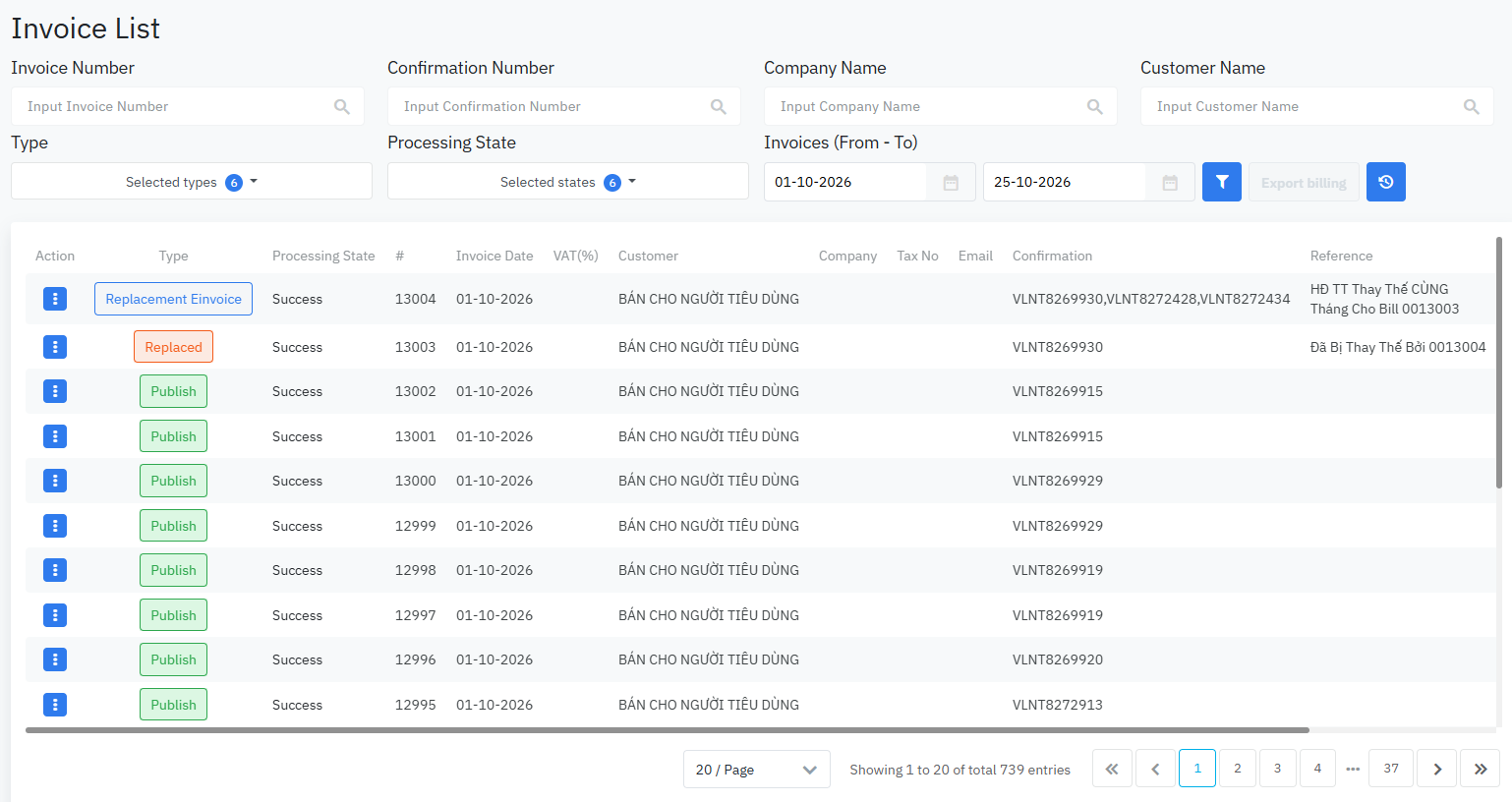Go to page 3

[x=1278, y=769]
